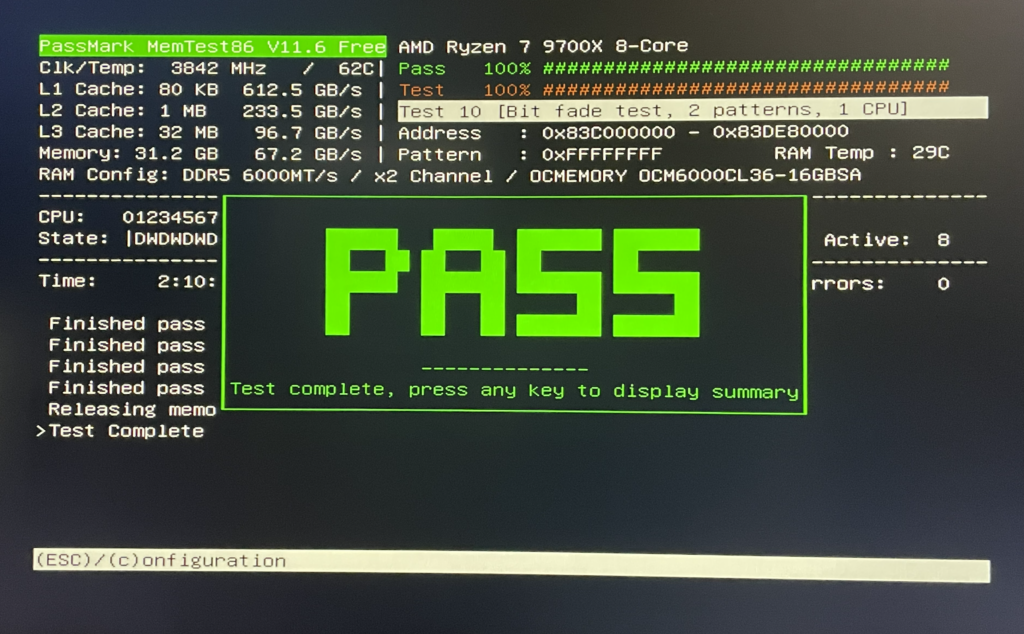Click the "Releasing memo" log line
1024x634 pixels.
131,409
